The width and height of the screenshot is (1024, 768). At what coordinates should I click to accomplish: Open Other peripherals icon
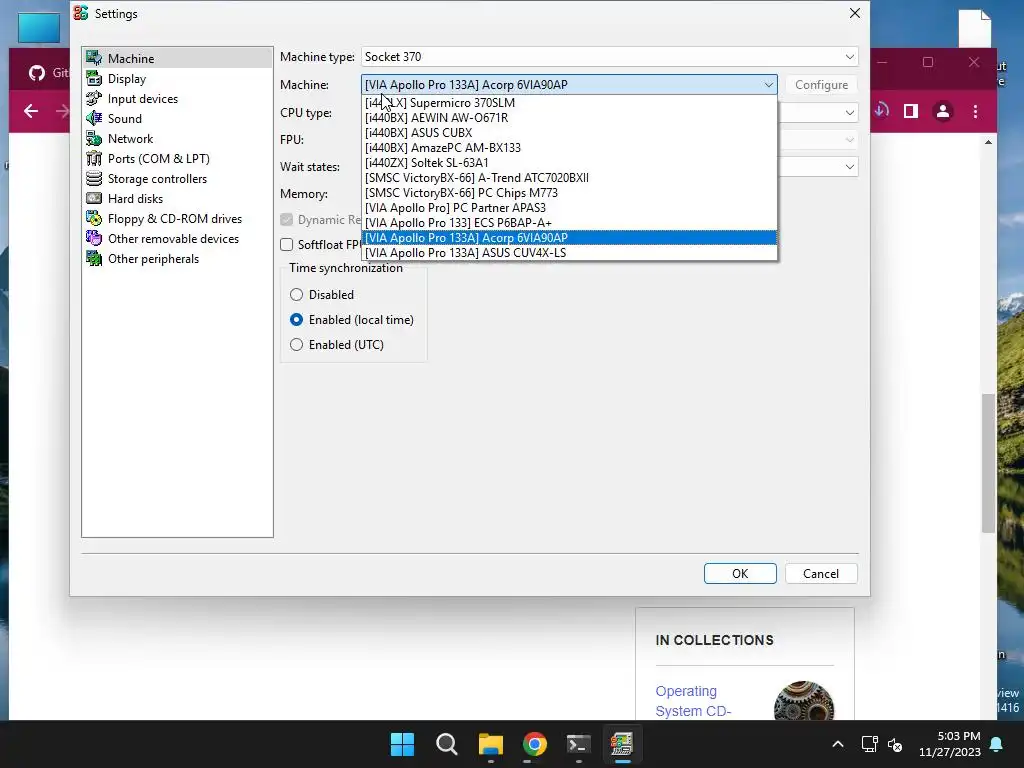coord(94,259)
